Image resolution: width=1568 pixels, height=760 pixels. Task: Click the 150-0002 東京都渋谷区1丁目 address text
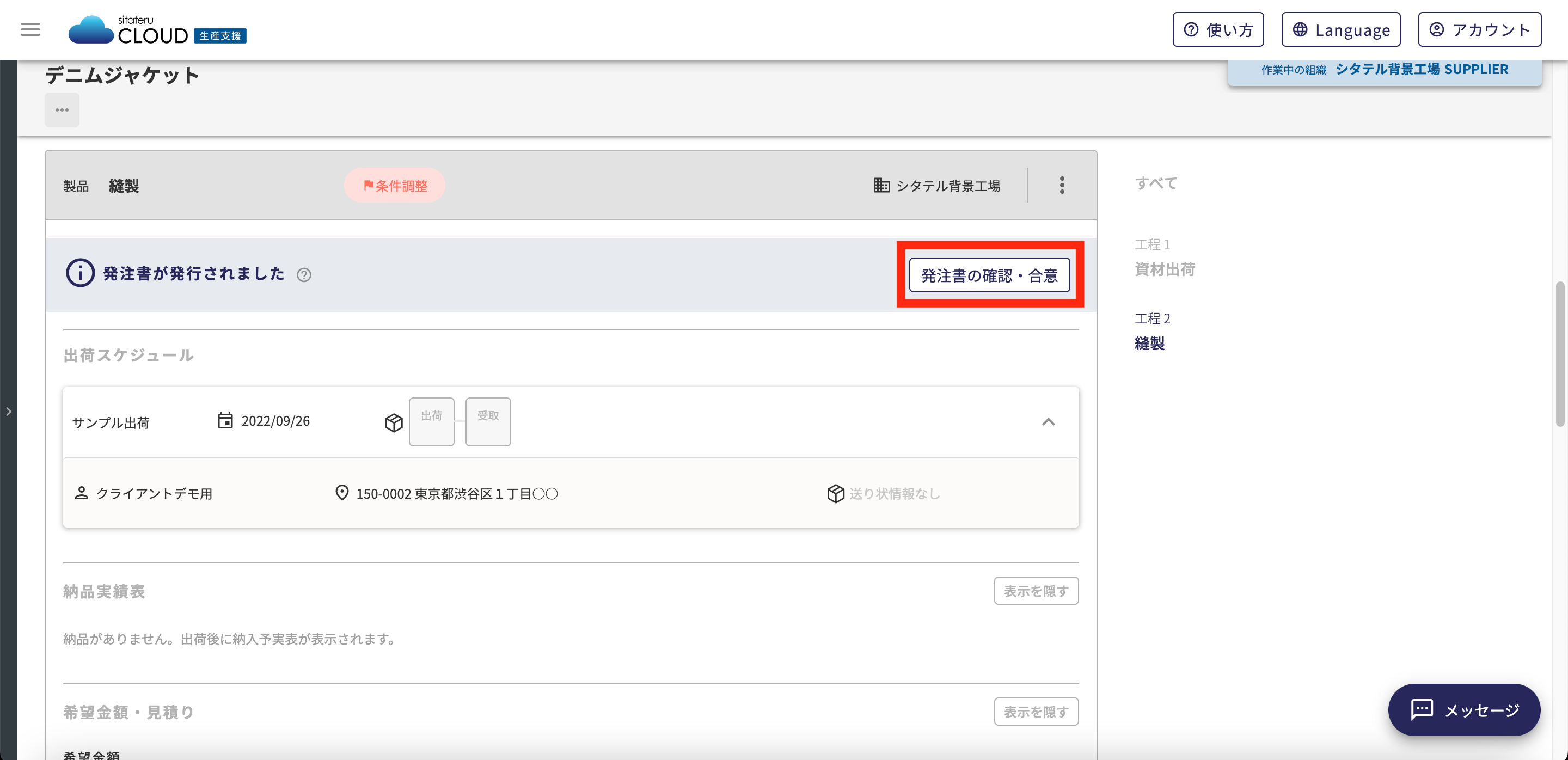coord(457,493)
